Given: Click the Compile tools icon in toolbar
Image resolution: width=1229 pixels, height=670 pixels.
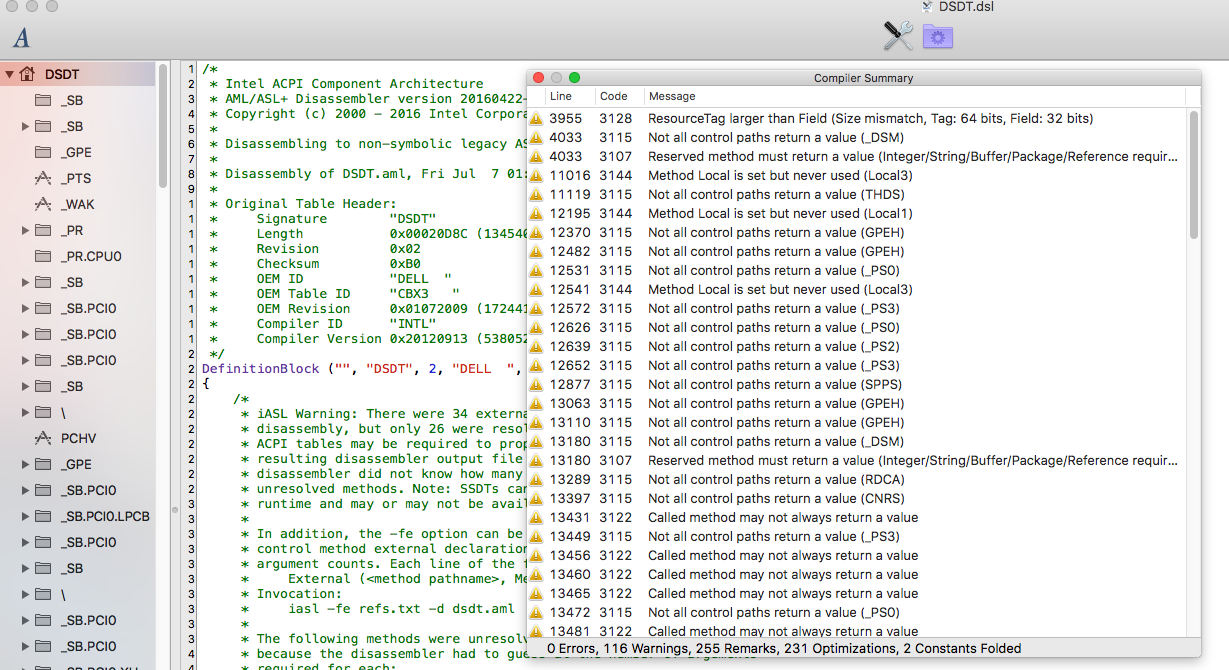Looking at the screenshot, I should coord(898,37).
